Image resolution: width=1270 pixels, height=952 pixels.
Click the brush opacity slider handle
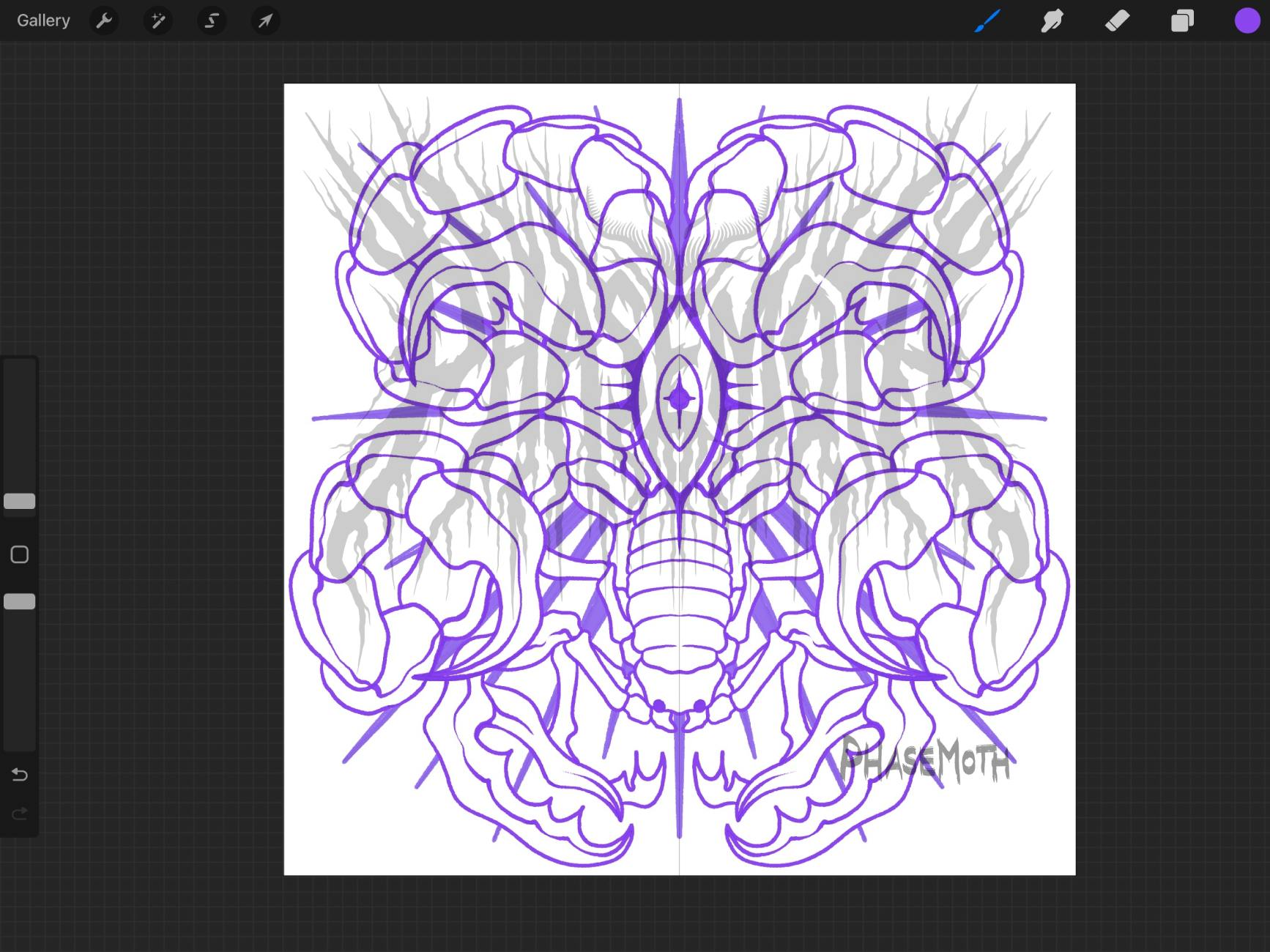[x=20, y=602]
